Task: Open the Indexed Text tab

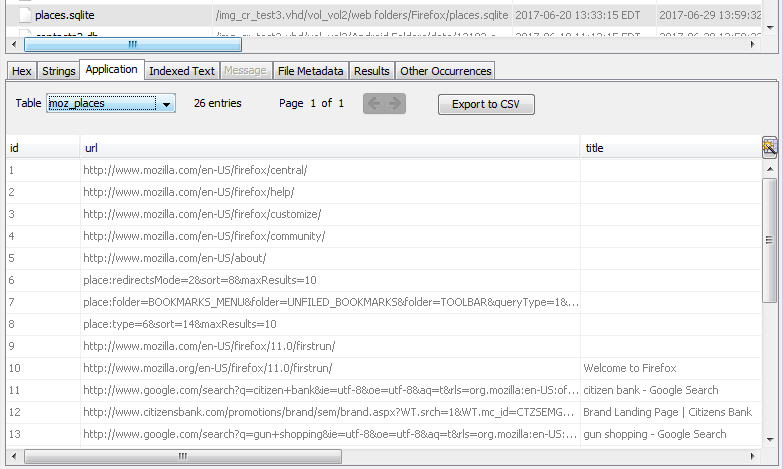Action: point(182,71)
